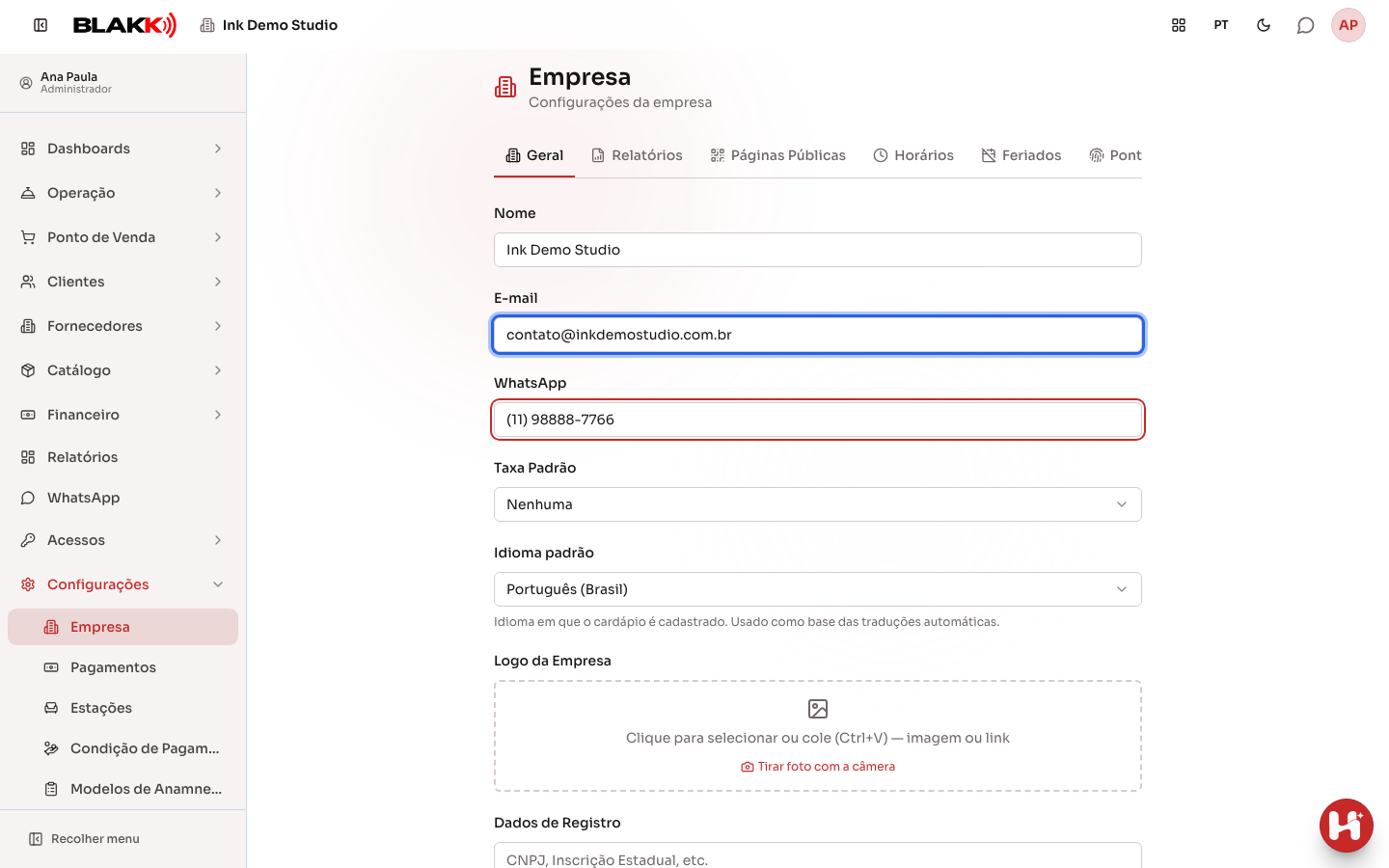Collapse sidebar using top-left panel icon
1389x868 pixels.
click(x=41, y=25)
